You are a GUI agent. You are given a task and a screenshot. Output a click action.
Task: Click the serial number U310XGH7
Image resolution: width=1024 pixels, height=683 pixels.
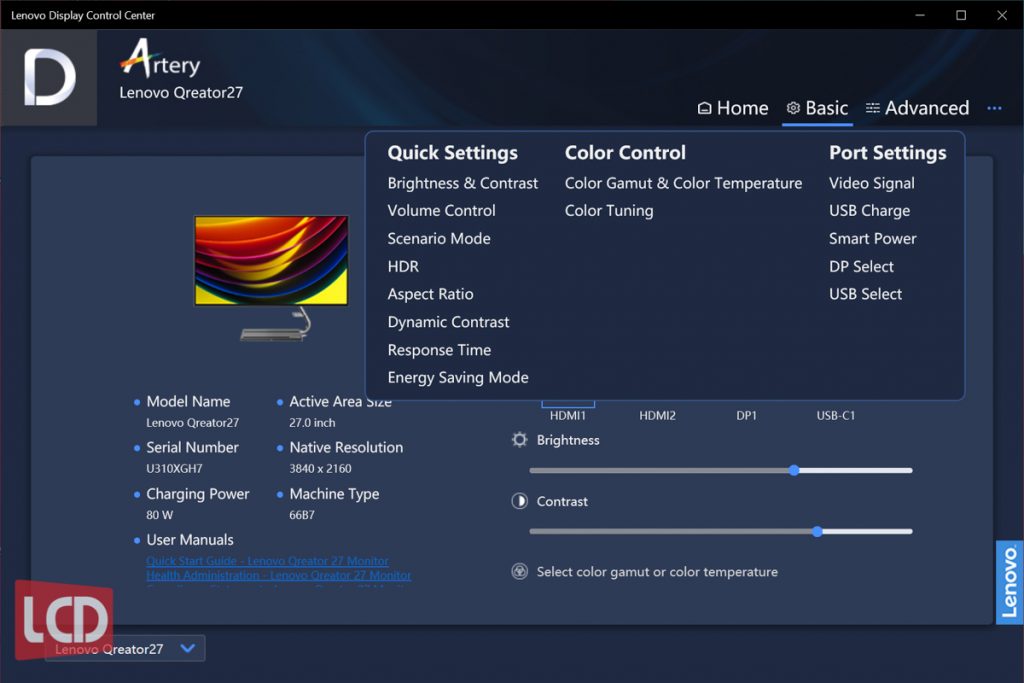click(174, 469)
